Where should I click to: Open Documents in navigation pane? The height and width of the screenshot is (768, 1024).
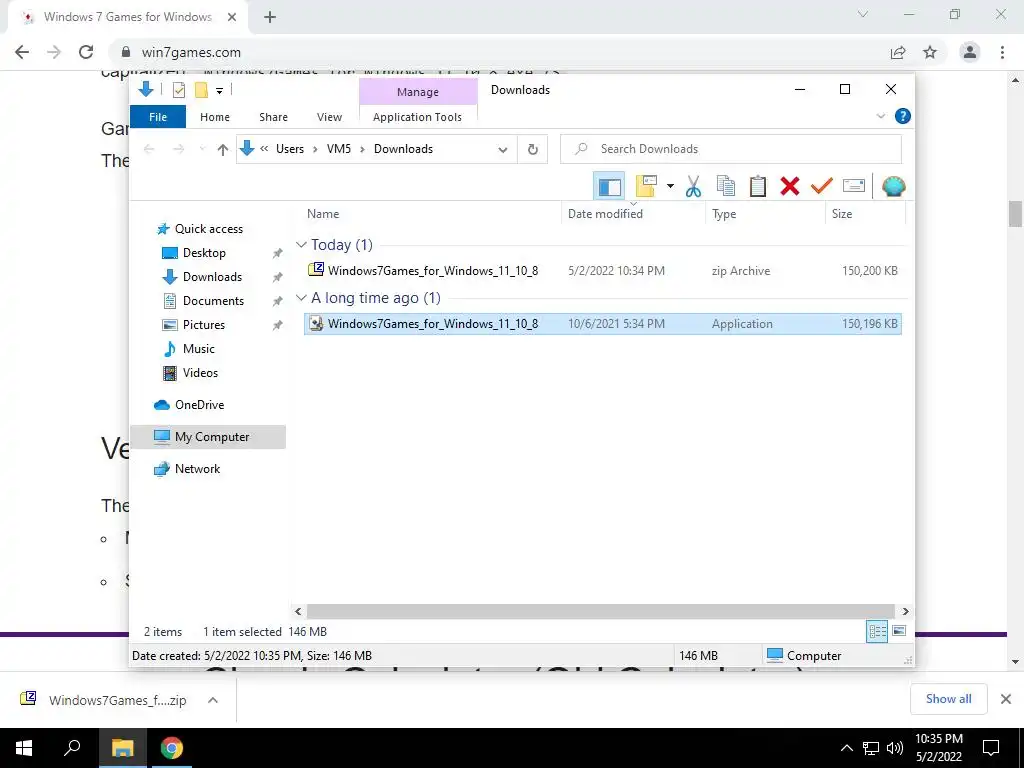tap(213, 301)
